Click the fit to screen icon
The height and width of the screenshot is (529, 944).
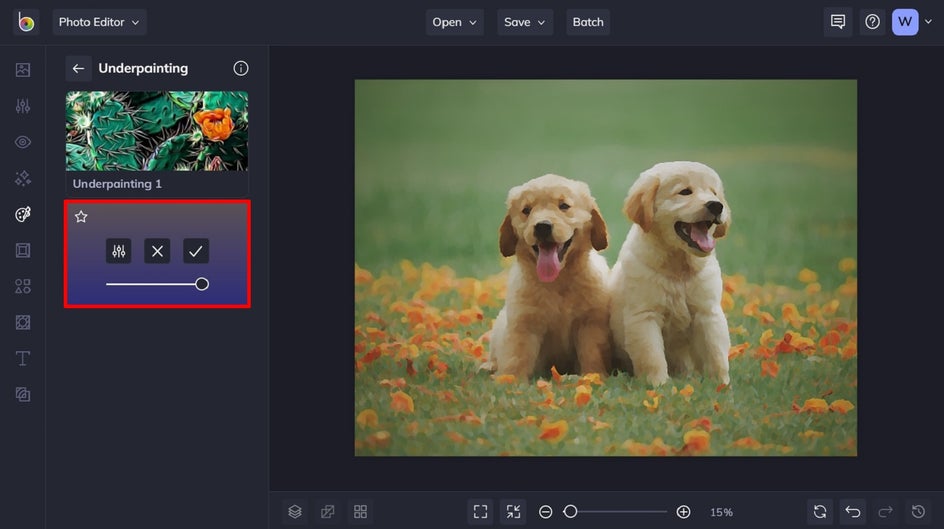[x=480, y=512]
